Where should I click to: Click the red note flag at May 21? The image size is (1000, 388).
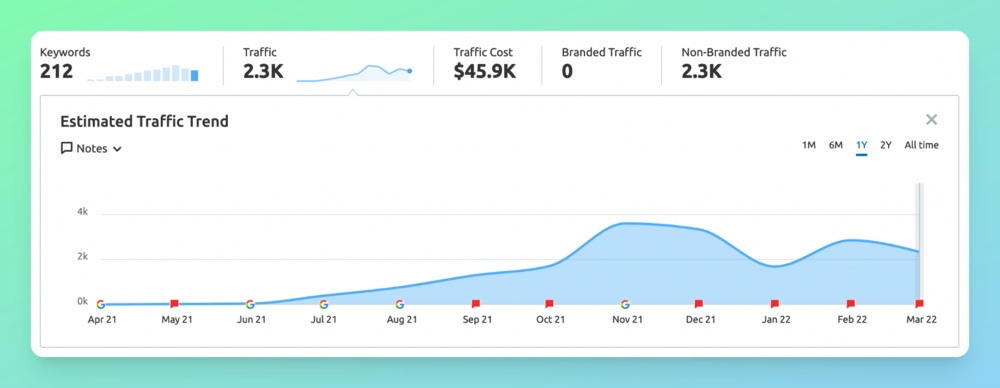175,304
